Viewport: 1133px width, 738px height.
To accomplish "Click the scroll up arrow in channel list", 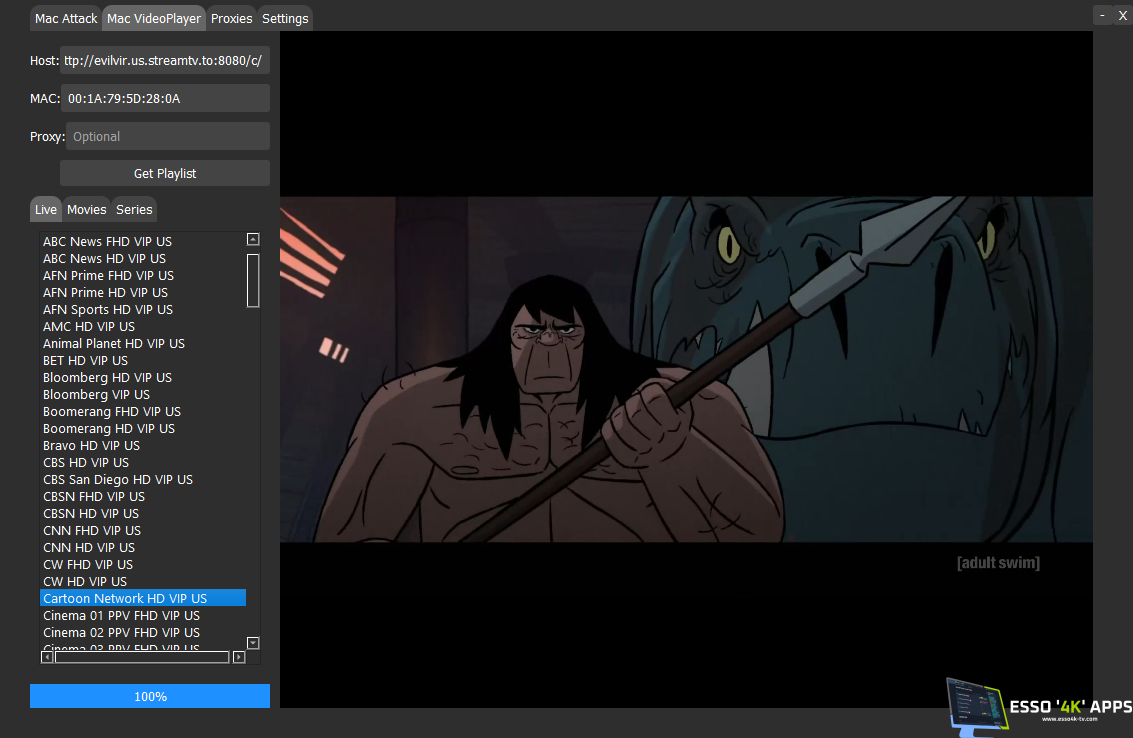I will point(253,240).
